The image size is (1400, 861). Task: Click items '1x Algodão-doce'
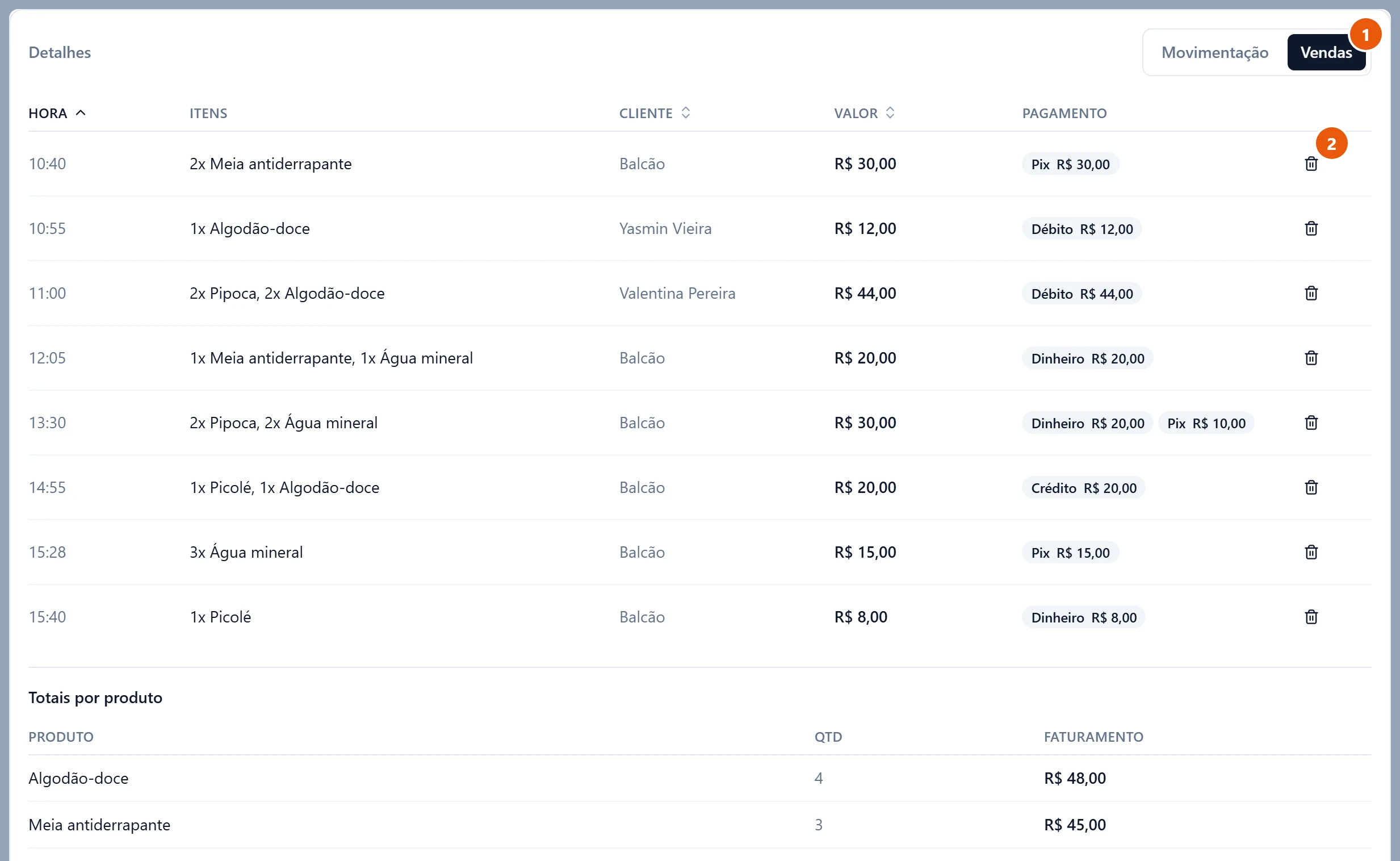[250, 228]
